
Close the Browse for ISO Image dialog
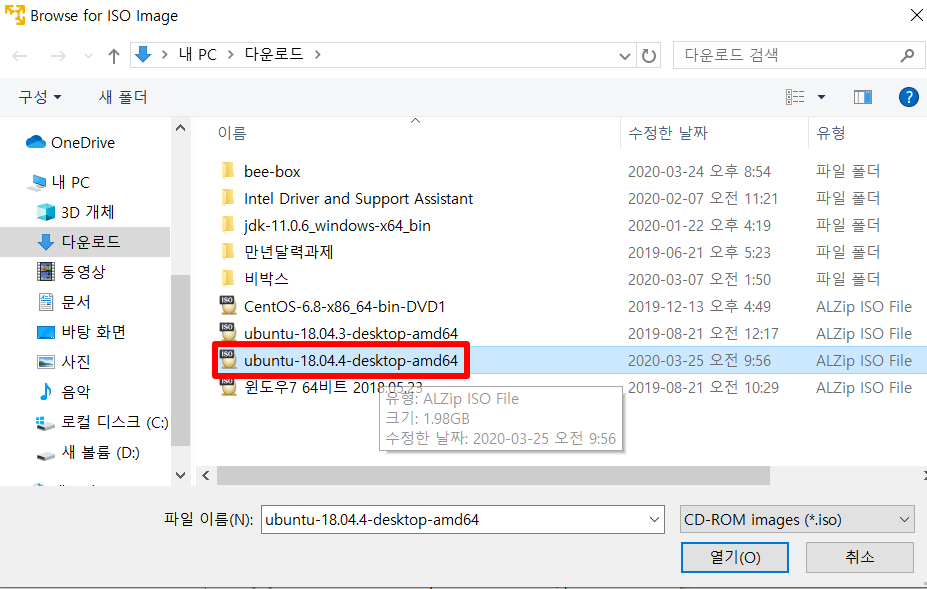coord(915,15)
